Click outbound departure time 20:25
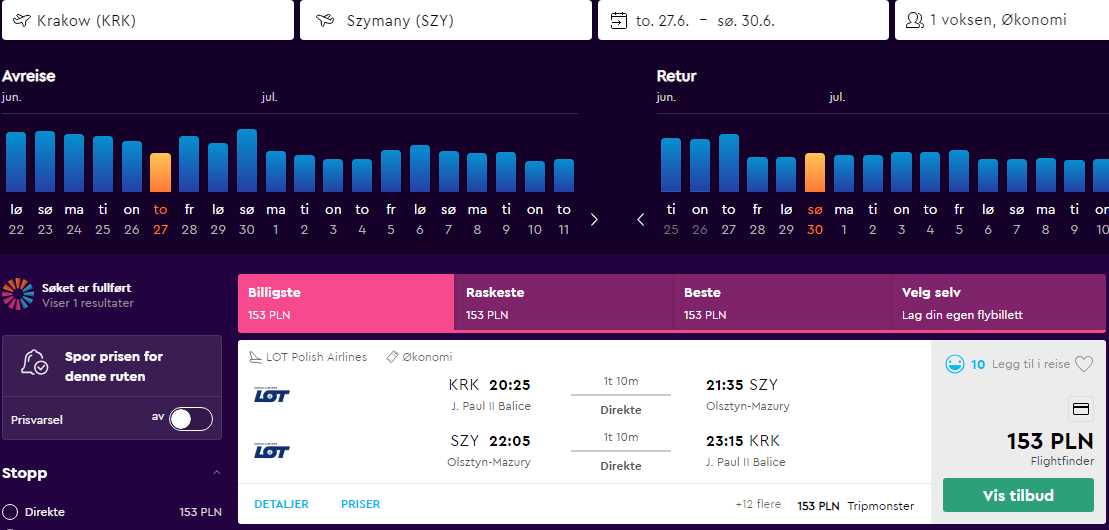 tap(510, 386)
